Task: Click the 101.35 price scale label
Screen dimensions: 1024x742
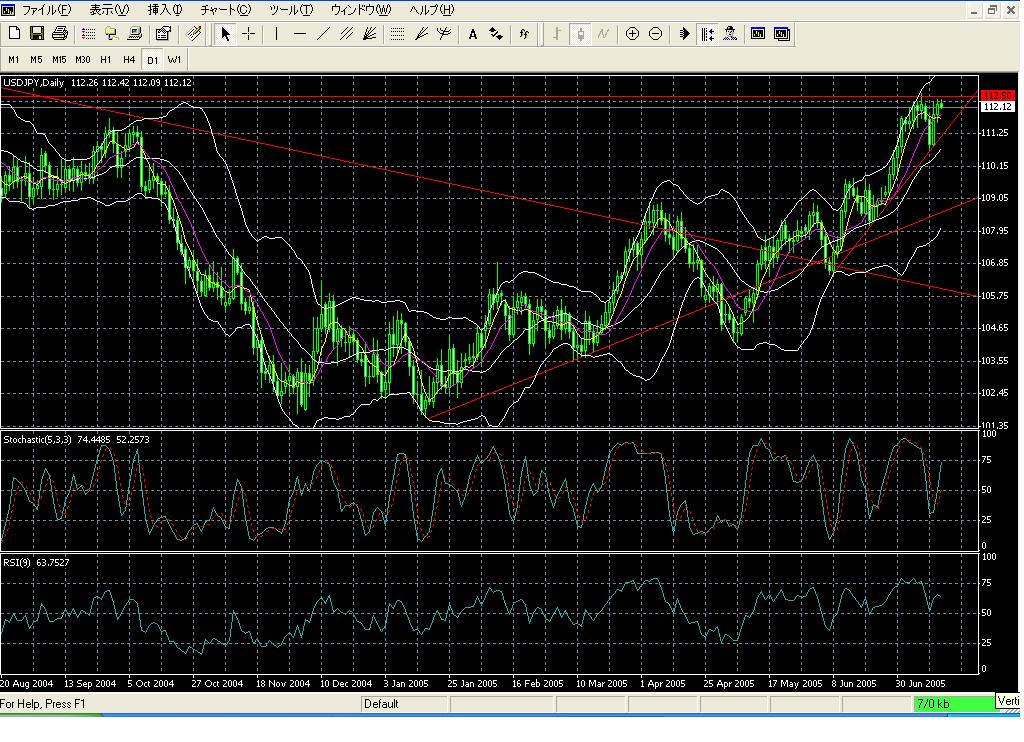Action: pyautogui.click(x=995, y=425)
